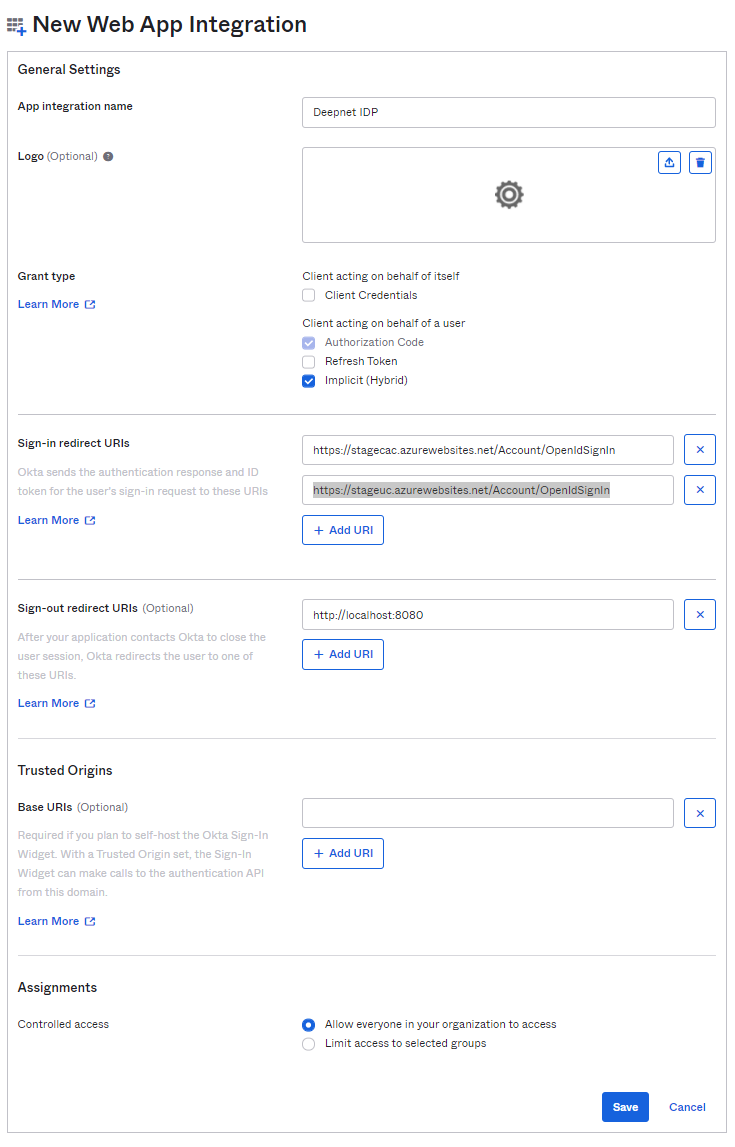
Task: Cancel the new app integration
Action: [x=687, y=1107]
